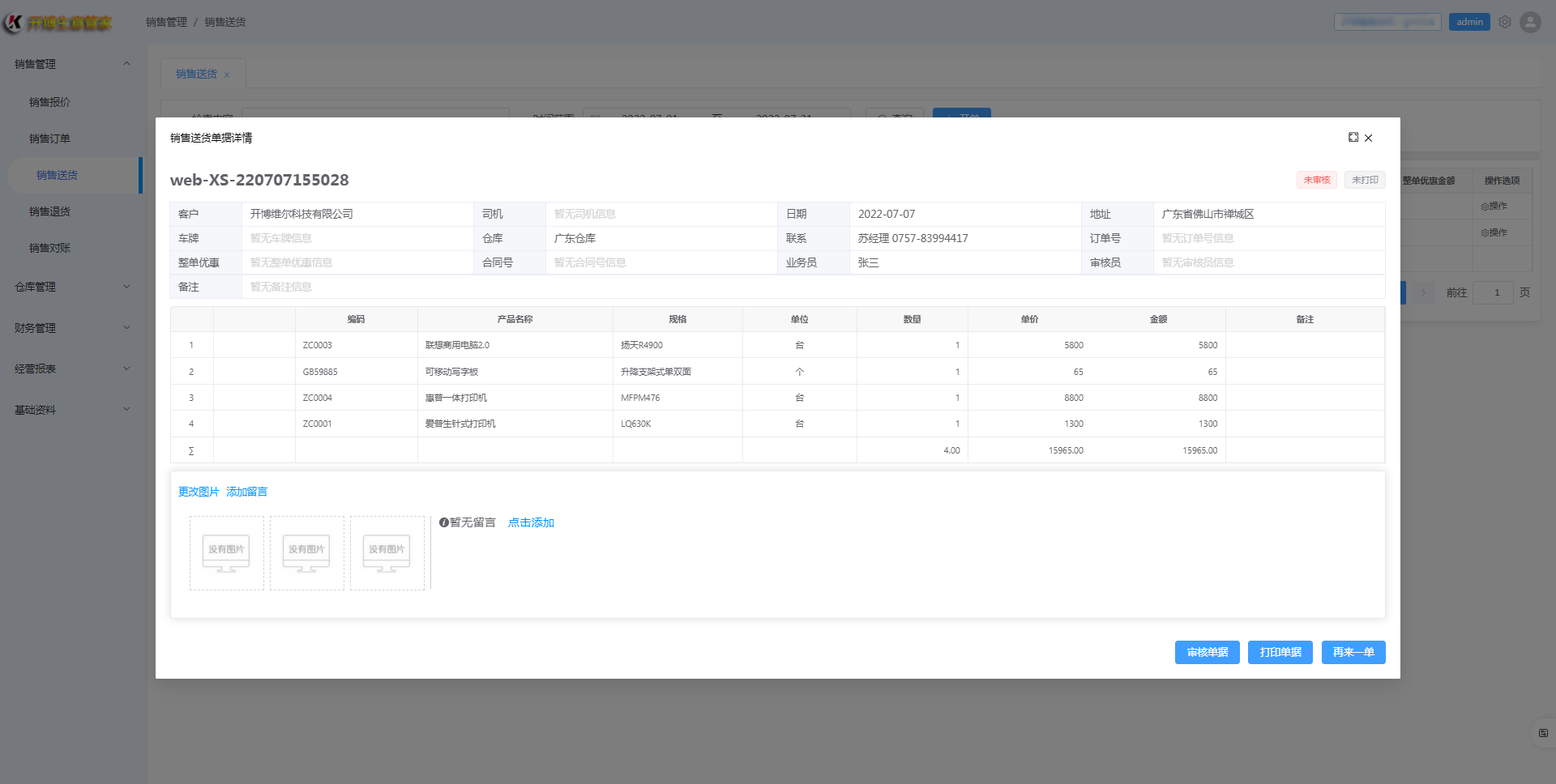Image resolution: width=1556 pixels, height=784 pixels.
Task: Click the floating icon at the bottom-right edge
Action: coord(1543,733)
